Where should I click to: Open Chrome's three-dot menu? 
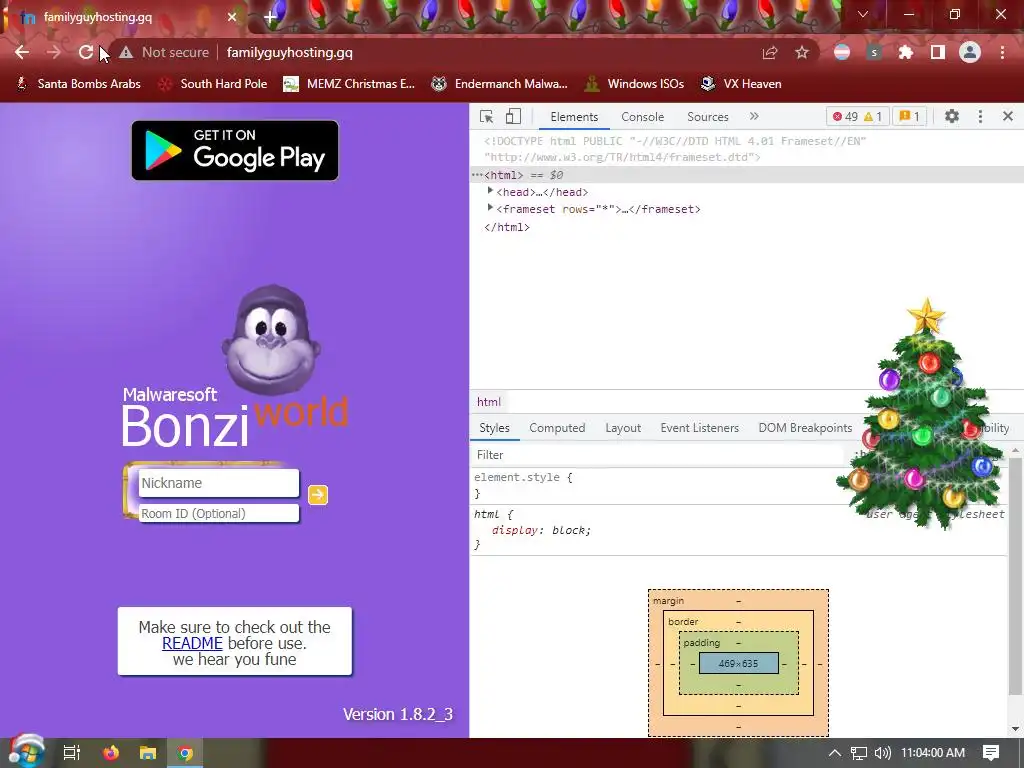click(x=1002, y=52)
